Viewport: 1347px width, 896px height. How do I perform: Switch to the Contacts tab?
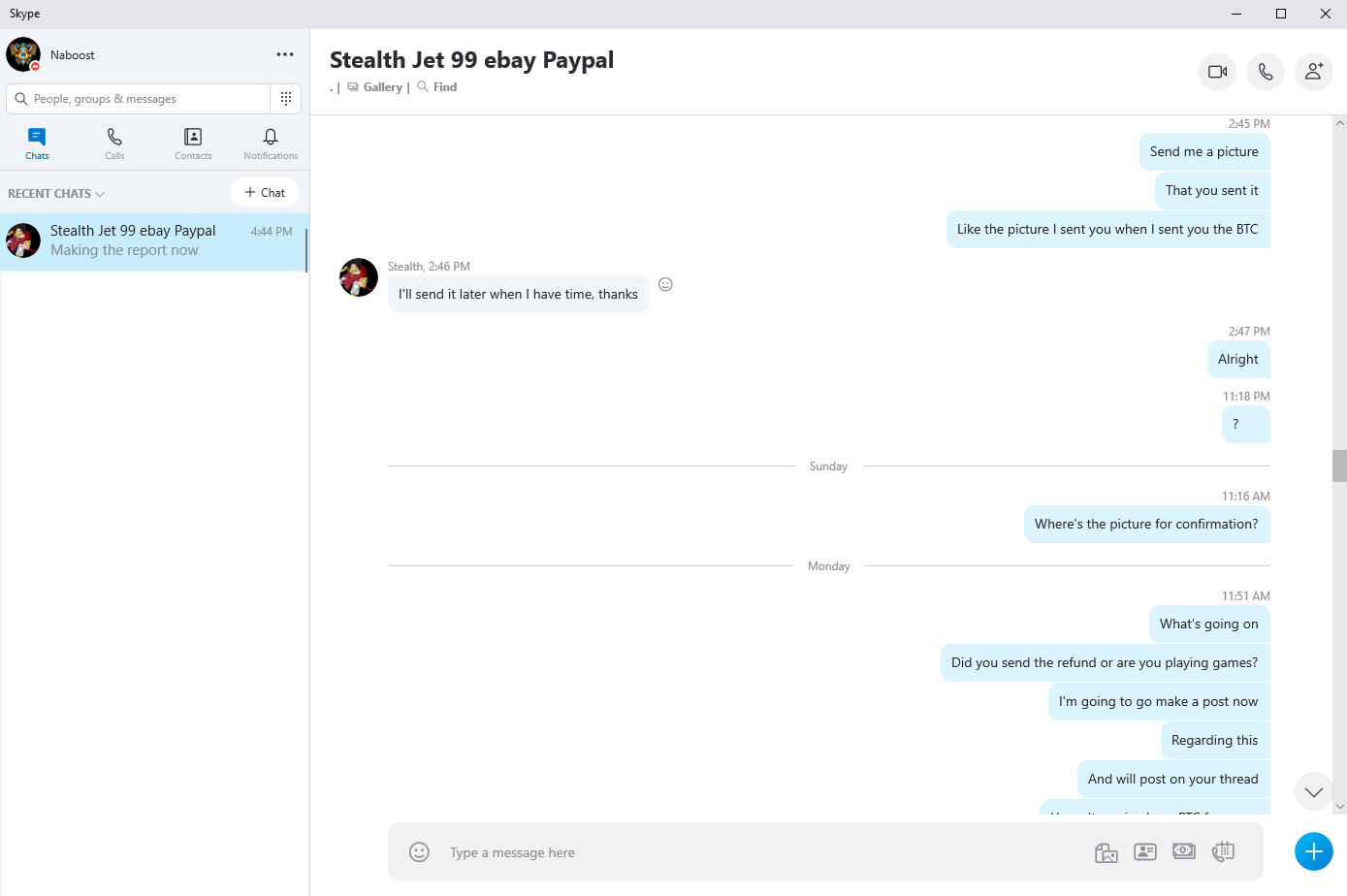(193, 144)
